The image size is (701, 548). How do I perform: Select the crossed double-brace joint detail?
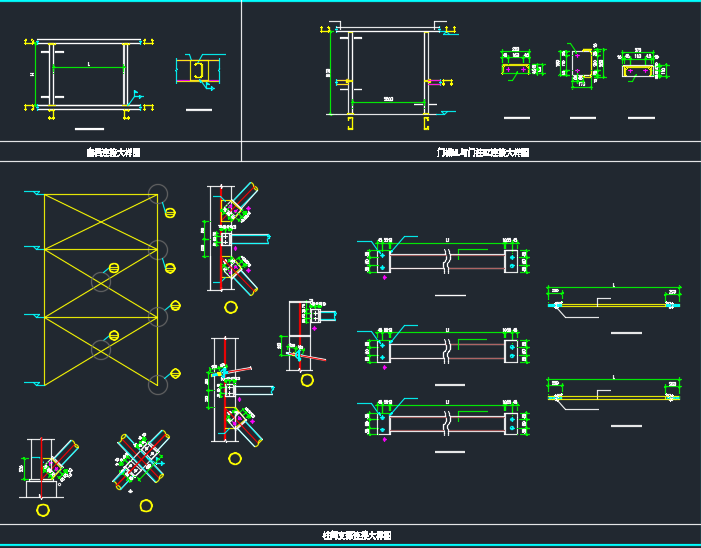142,459
